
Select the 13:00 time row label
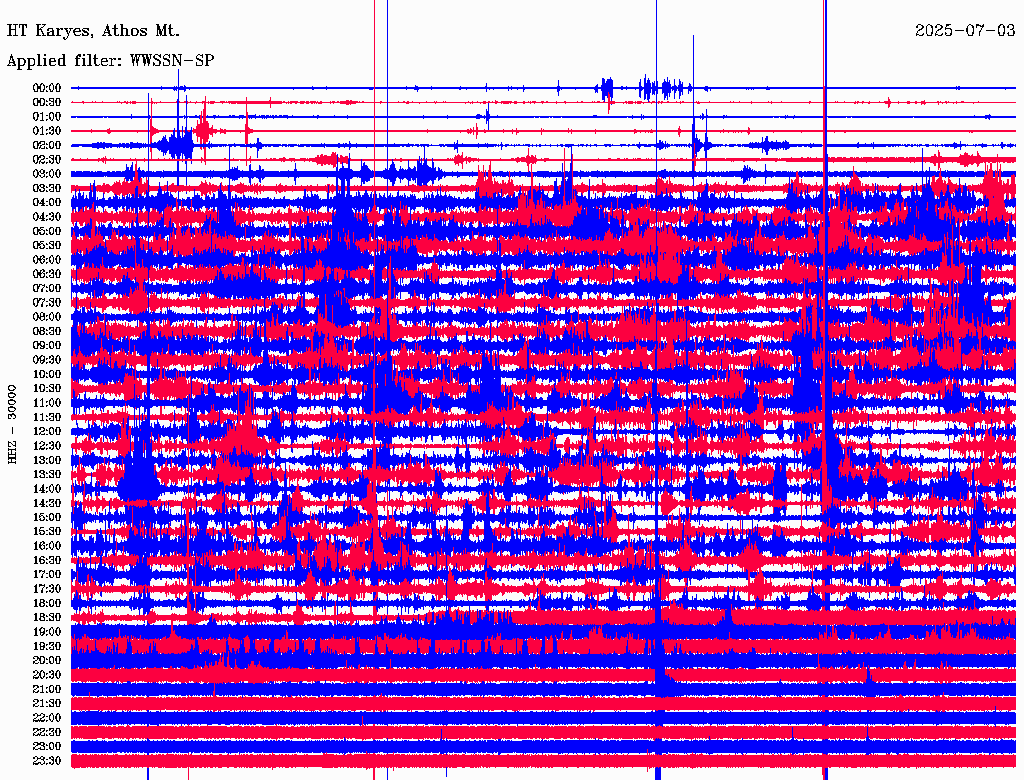tap(47, 461)
